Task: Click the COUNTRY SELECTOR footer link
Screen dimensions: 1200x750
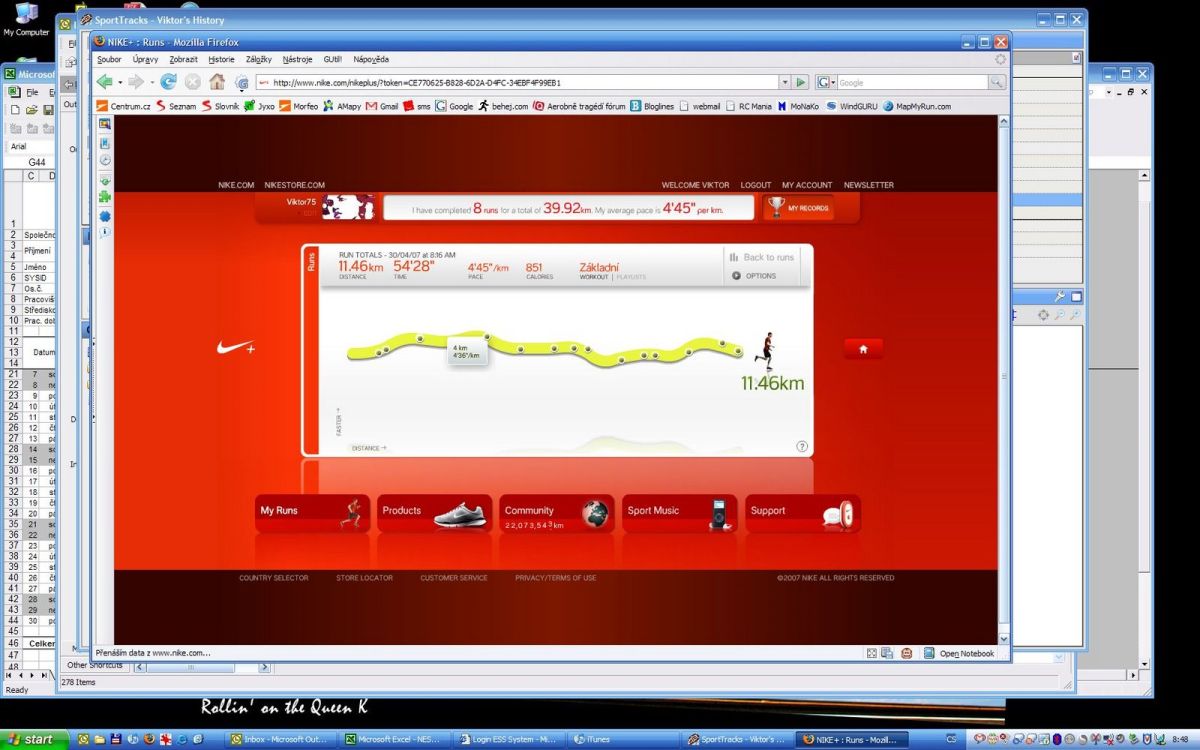Action: click(x=274, y=578)
